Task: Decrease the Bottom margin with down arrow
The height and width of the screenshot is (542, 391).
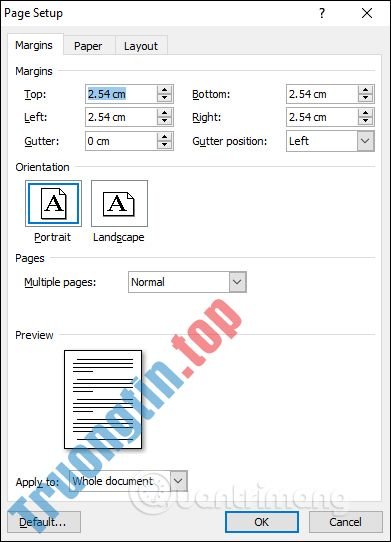Action: coord(365,98)
